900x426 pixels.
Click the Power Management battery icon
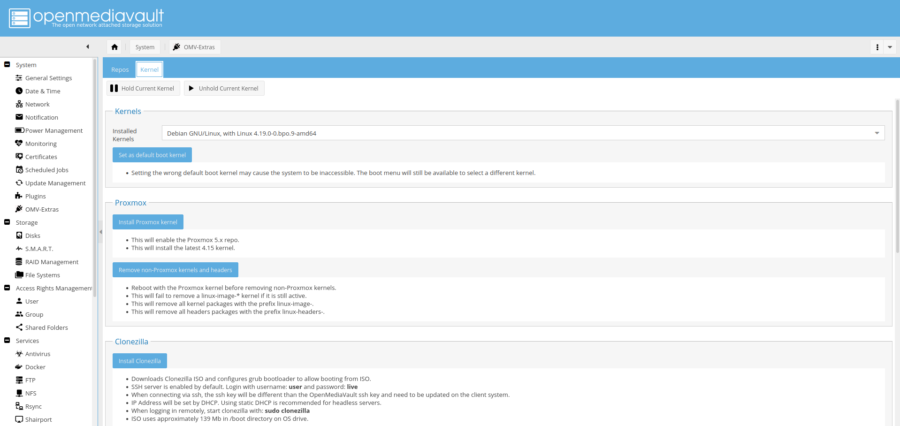[x=20, y=130]
